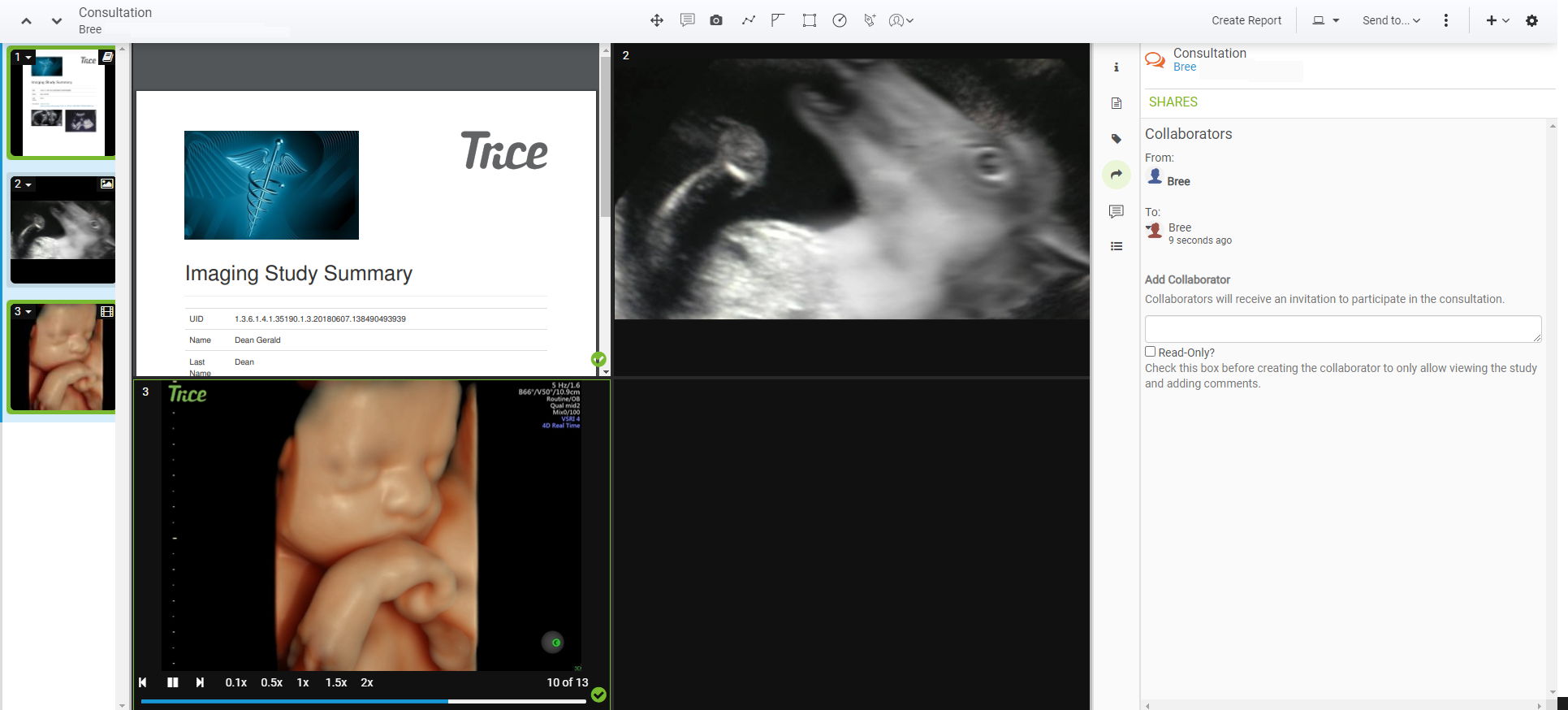
Task: Open the Bree link under Consultation
Action: [x=1185, y=67]
